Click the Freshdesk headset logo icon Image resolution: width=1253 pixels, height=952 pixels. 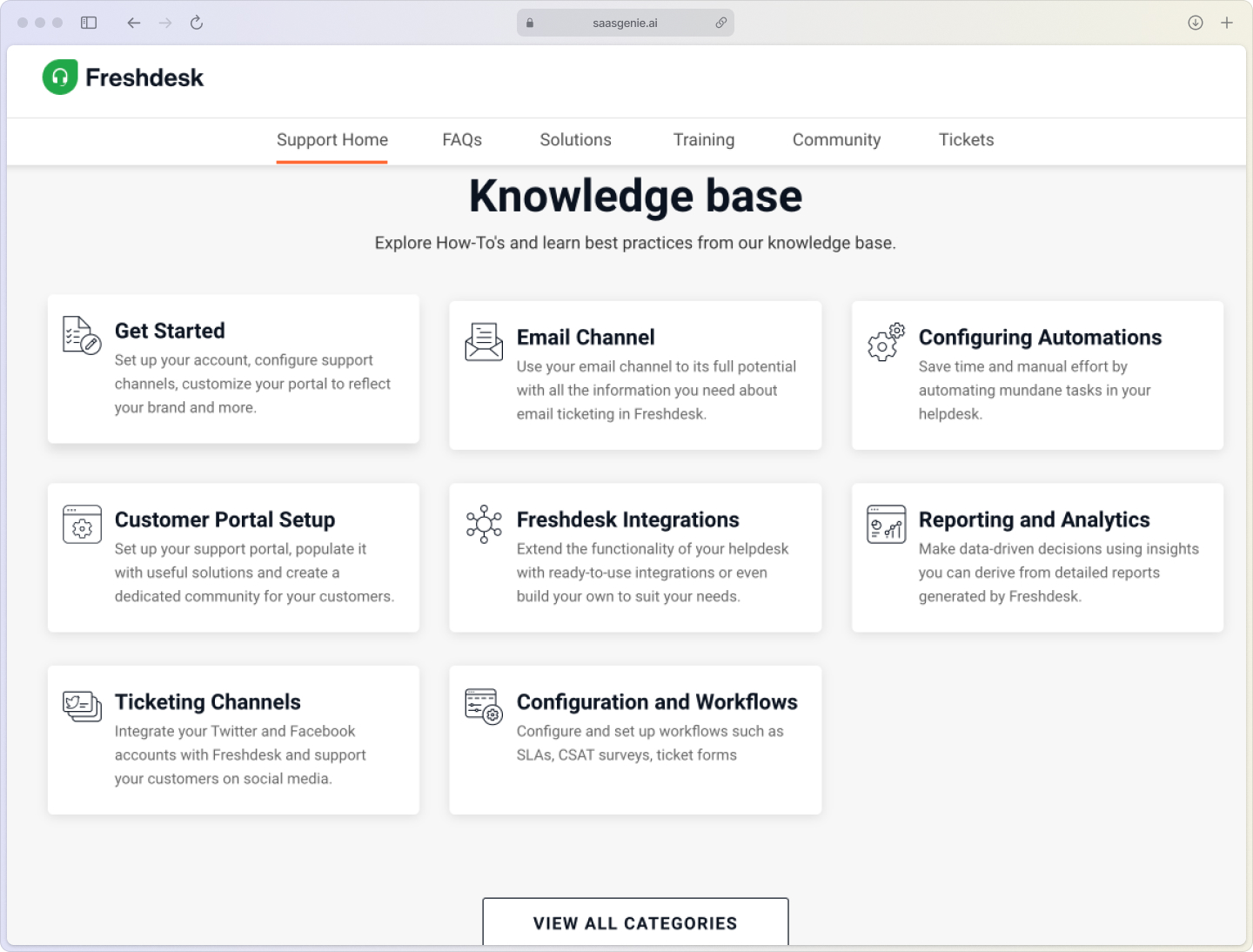pyautogui.click(x=60, y=77)
